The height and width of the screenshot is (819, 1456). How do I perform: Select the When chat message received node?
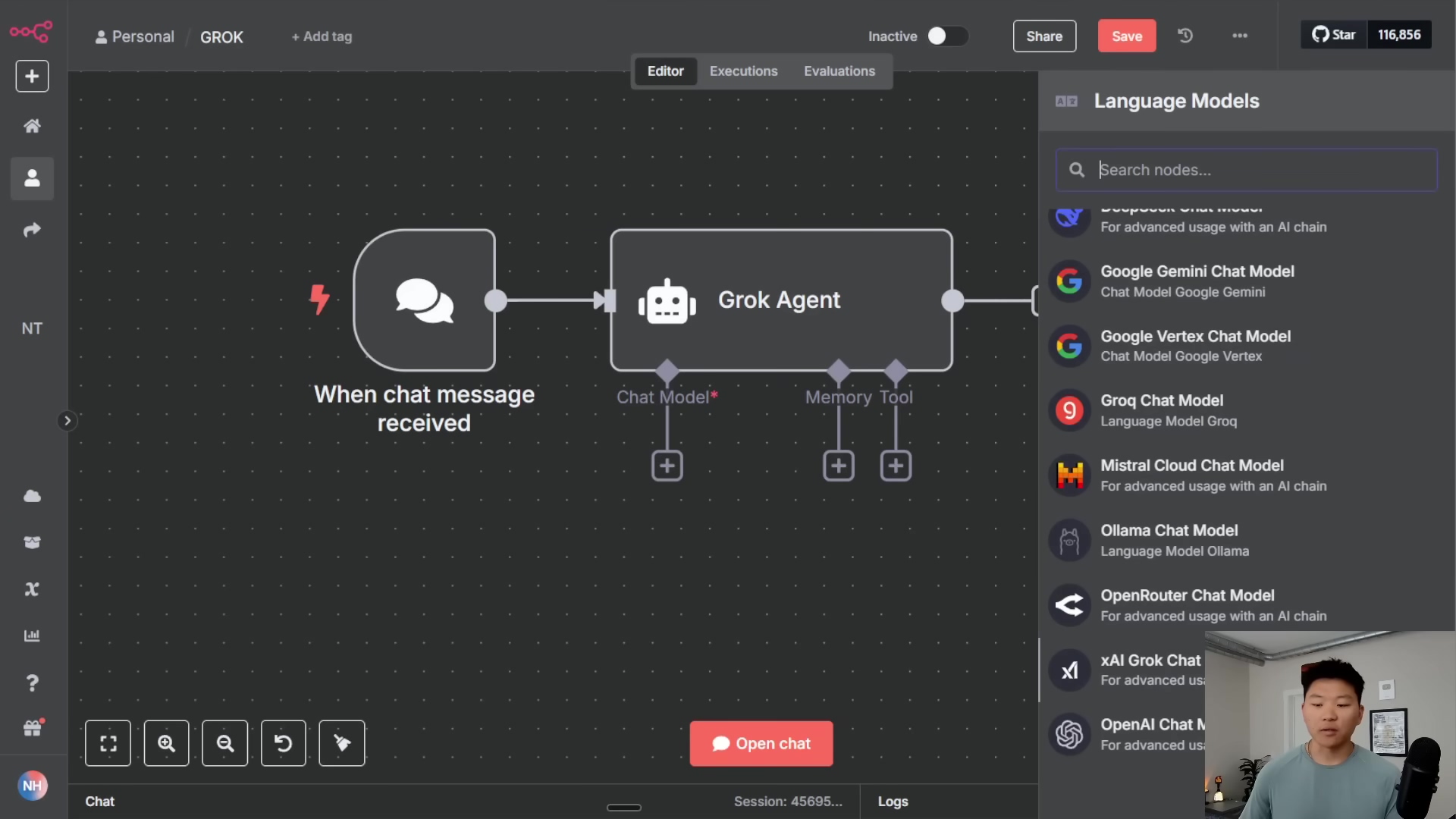pos(425,300)
